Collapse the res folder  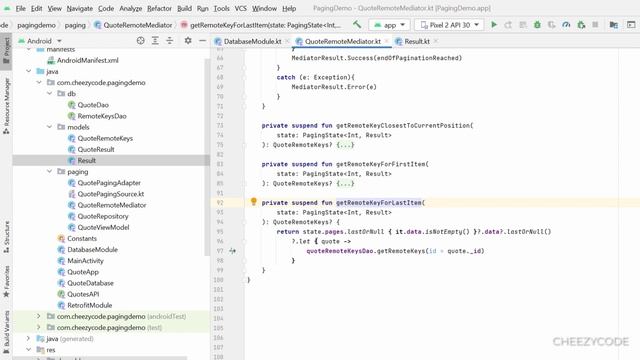tap(29, 350)
